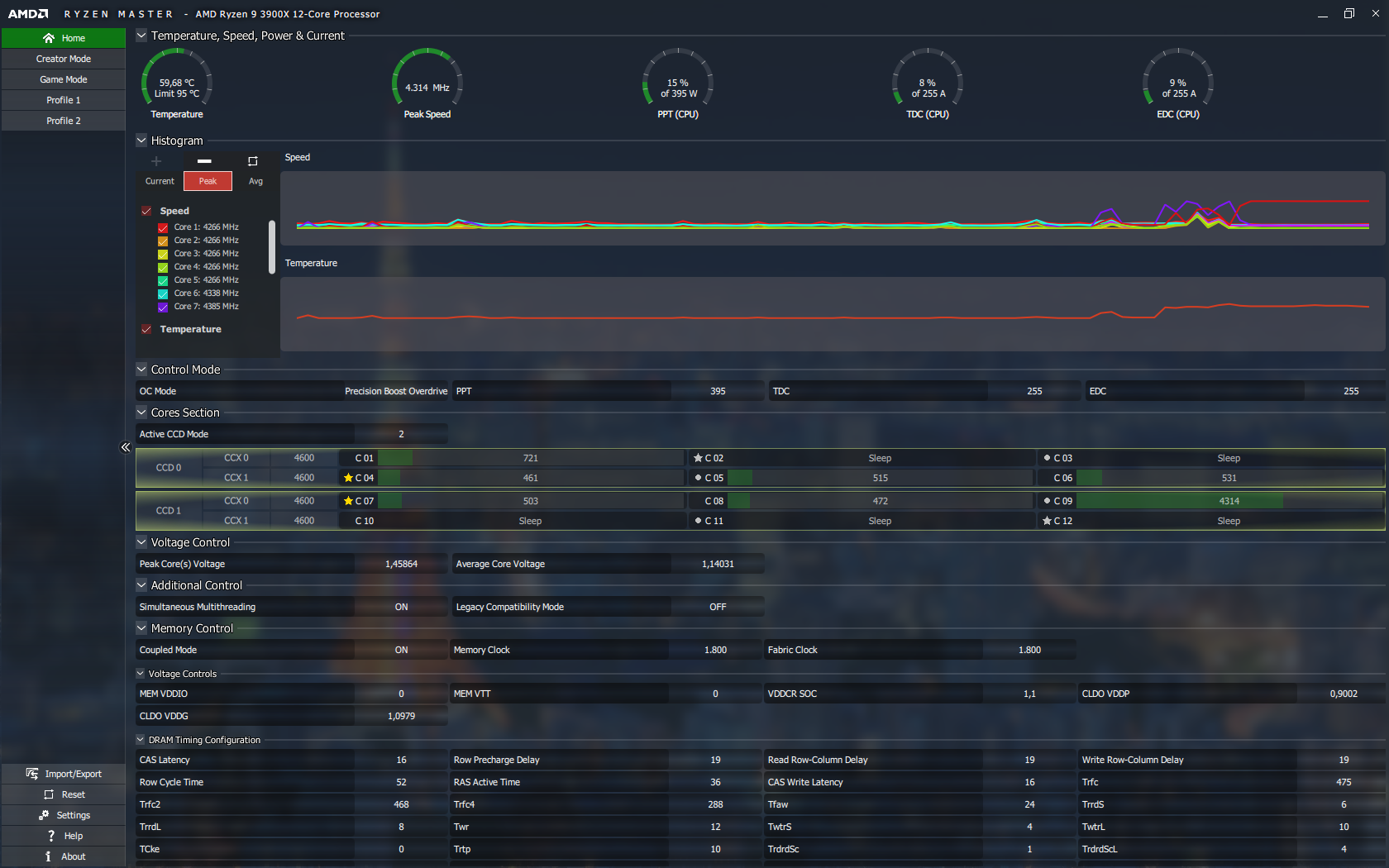Click the histogram minus zoom icon
This screenshot has height=868, width=1389.
pyautogui.click(x=204, y=161)
